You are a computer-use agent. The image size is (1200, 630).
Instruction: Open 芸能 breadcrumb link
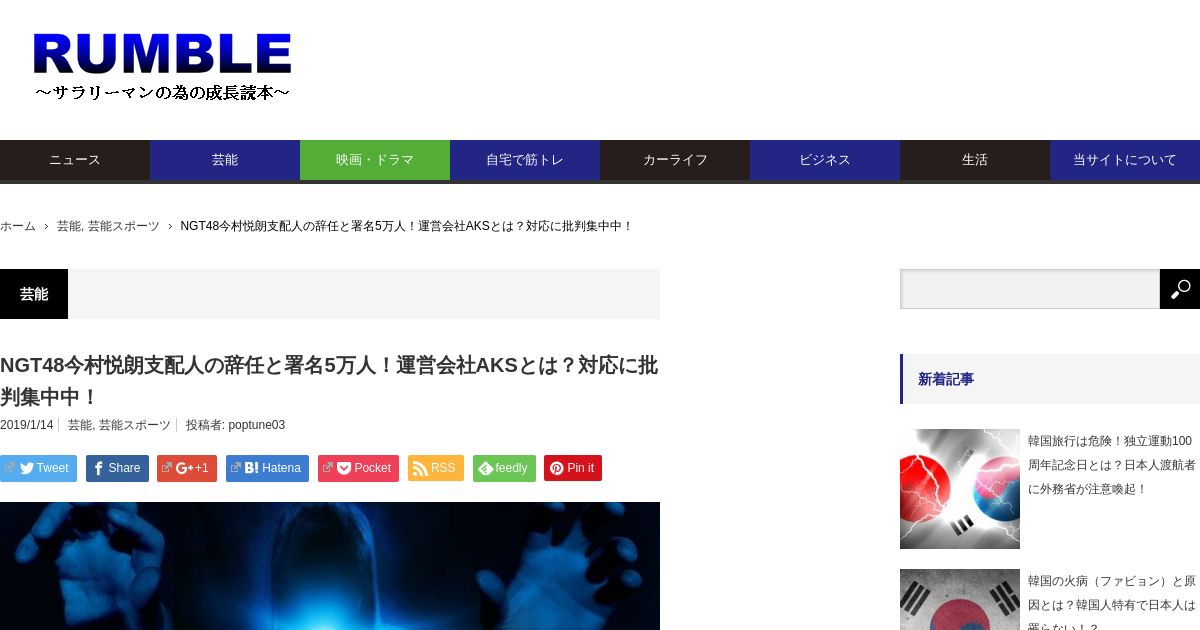pos(69,226)
